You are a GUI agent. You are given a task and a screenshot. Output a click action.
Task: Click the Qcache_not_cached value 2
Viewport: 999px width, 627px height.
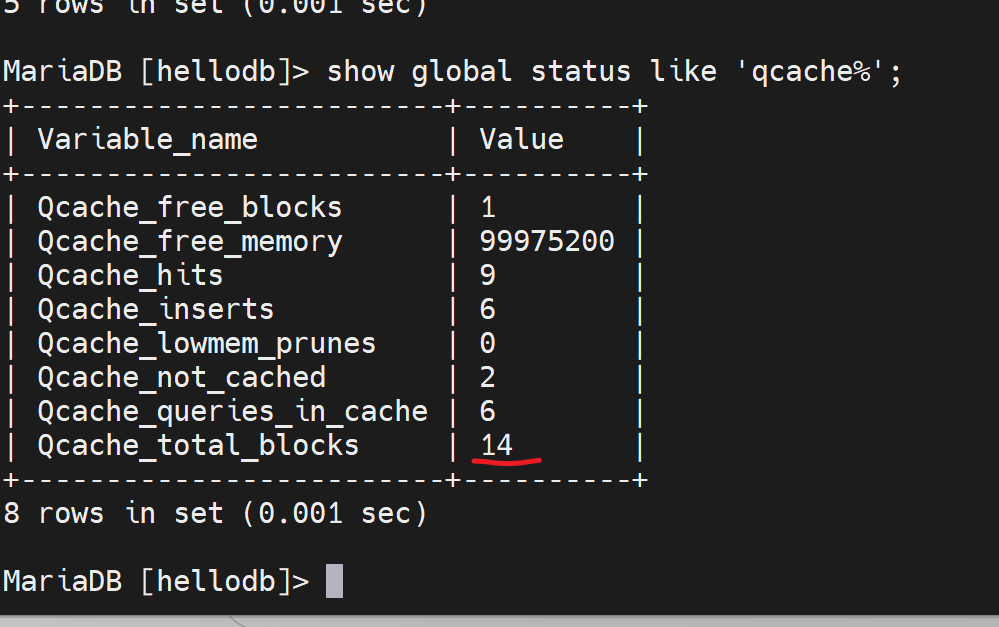tap(488, 378)
